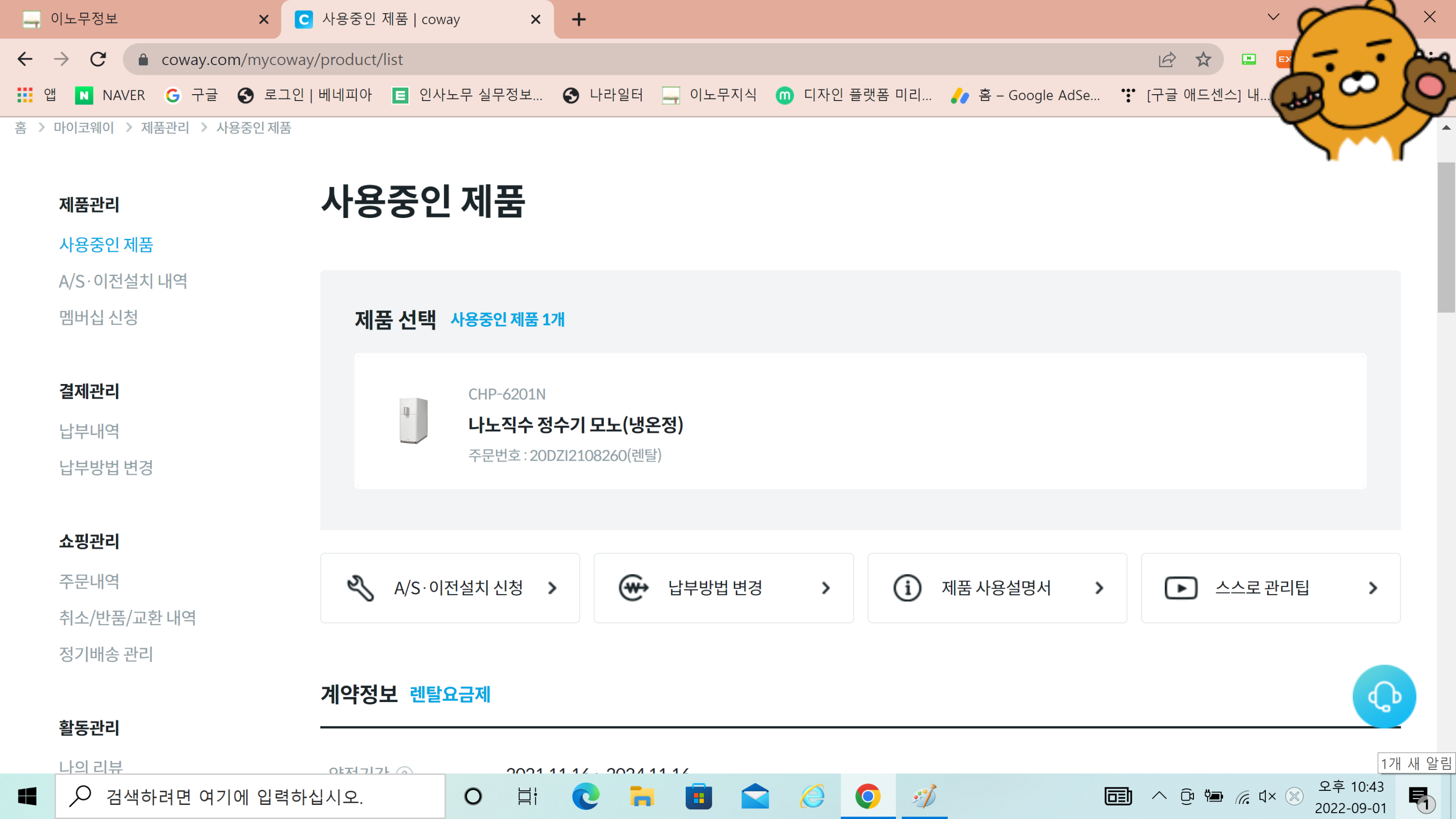Open 주문내역 in sidebar
The height and width of the screenshot is (819, 1456).
89,582
